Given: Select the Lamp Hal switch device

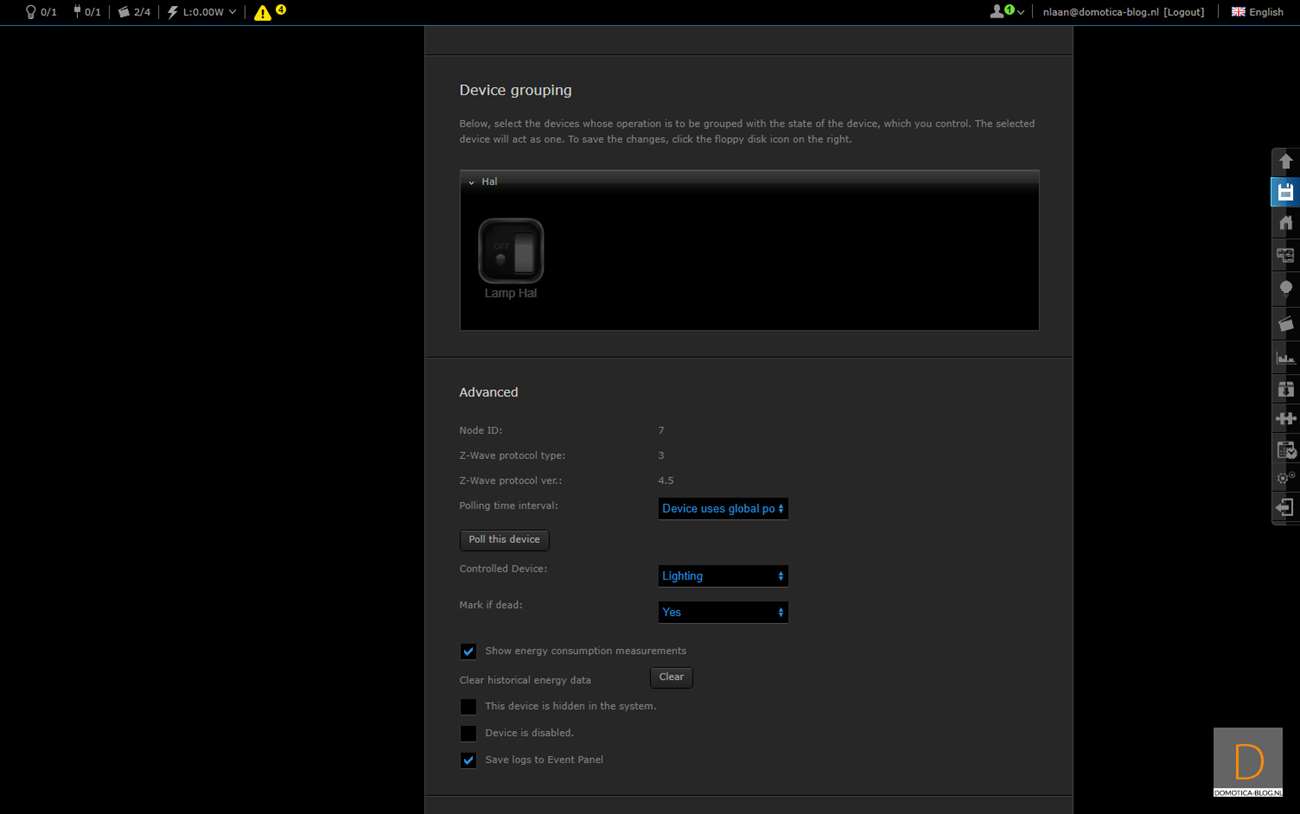Looking at the screenshot, I should click(511, 252).
